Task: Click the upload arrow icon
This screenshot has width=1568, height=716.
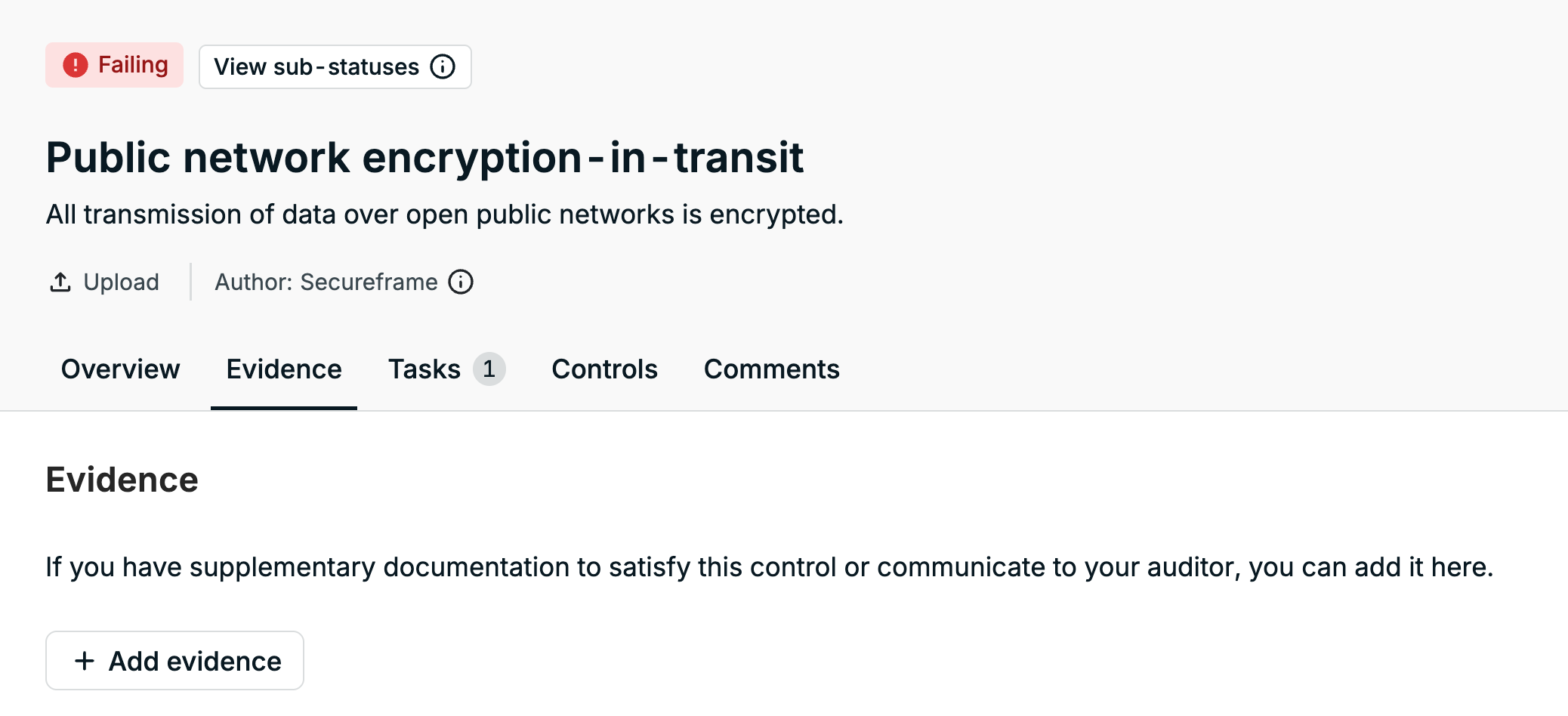Action: (x=60, y=282)
